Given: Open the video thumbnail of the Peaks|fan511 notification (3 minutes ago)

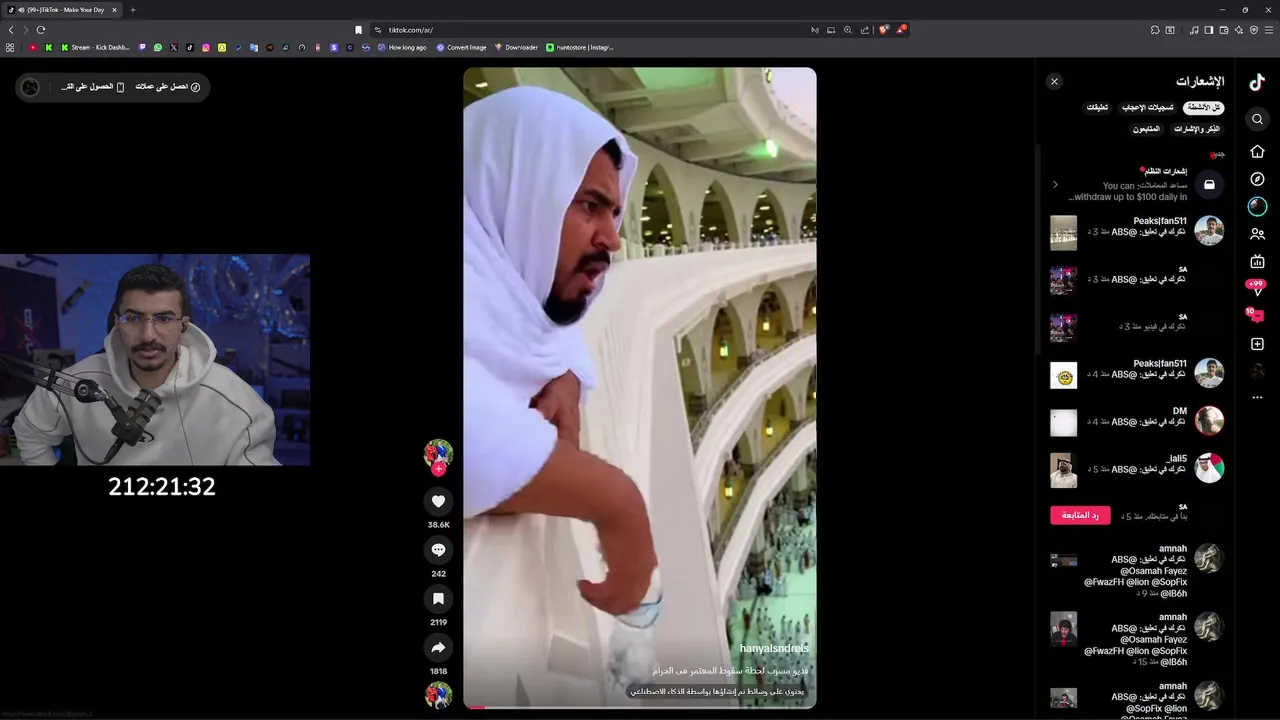Looking at the screenshot, I should click(1063, 232).
